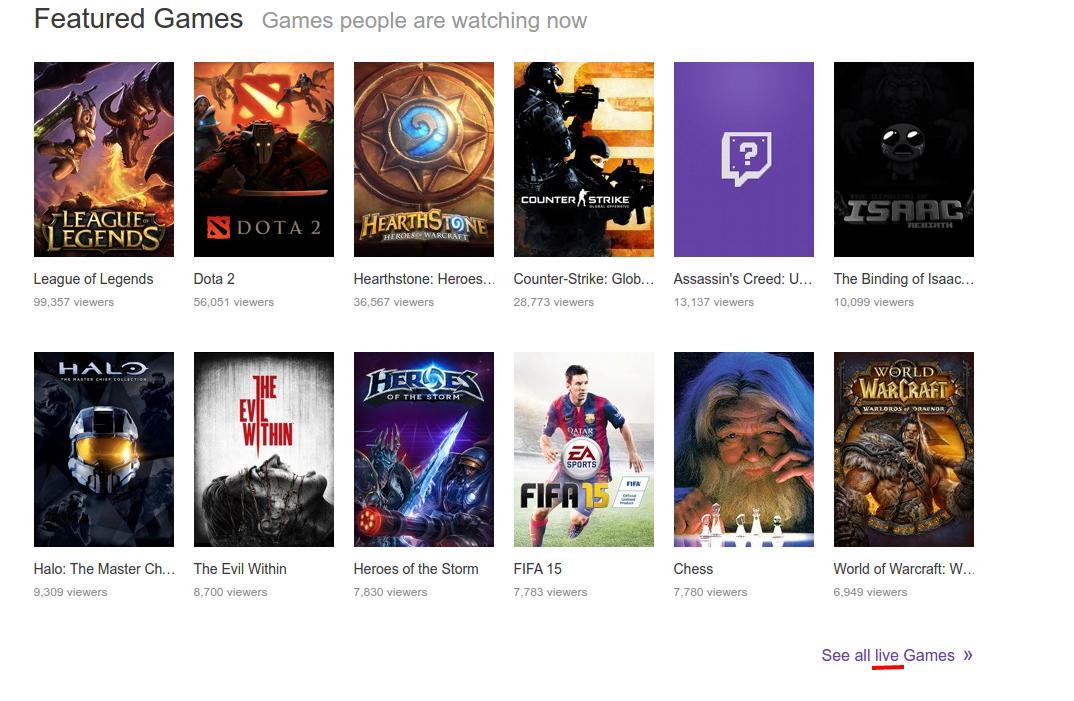The image size is (1074, 701).
Task: Click the 7,830 viewers count
Action: [x=390, y=592]
